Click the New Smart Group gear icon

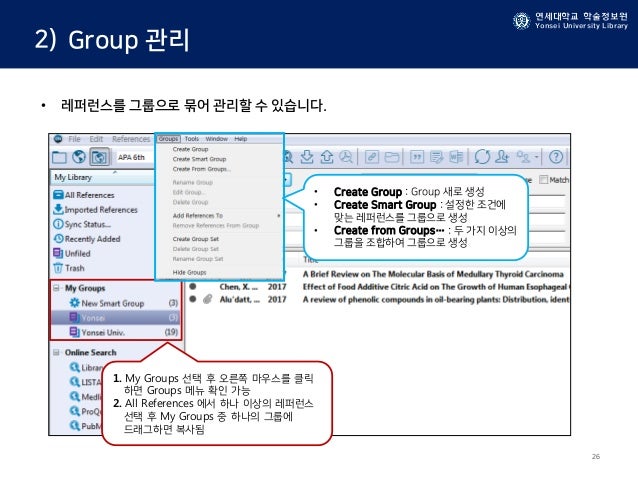[x=74, y=303]
